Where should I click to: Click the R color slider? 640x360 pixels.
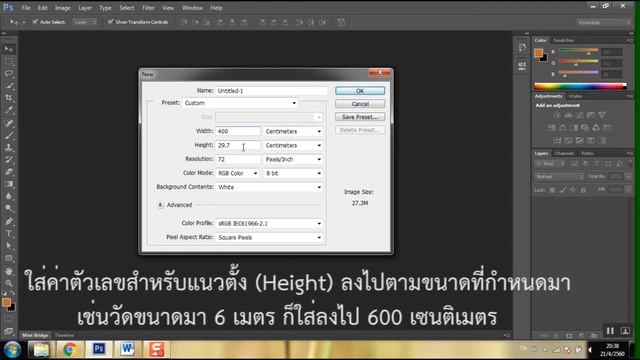(x=578, y=51)
